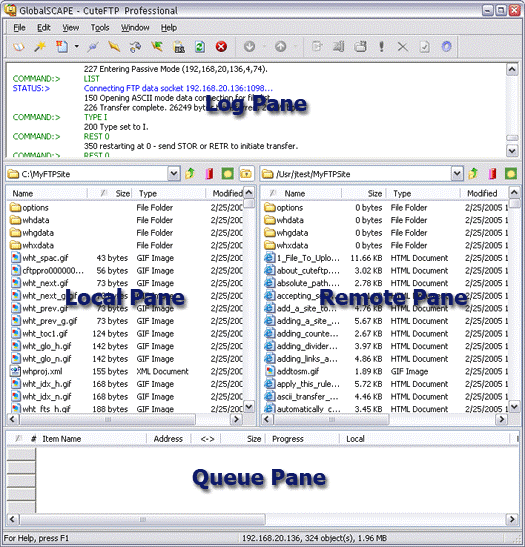Click the green Refresh icon
This screenshot has height=547, width=525.
tap(200, 46)
